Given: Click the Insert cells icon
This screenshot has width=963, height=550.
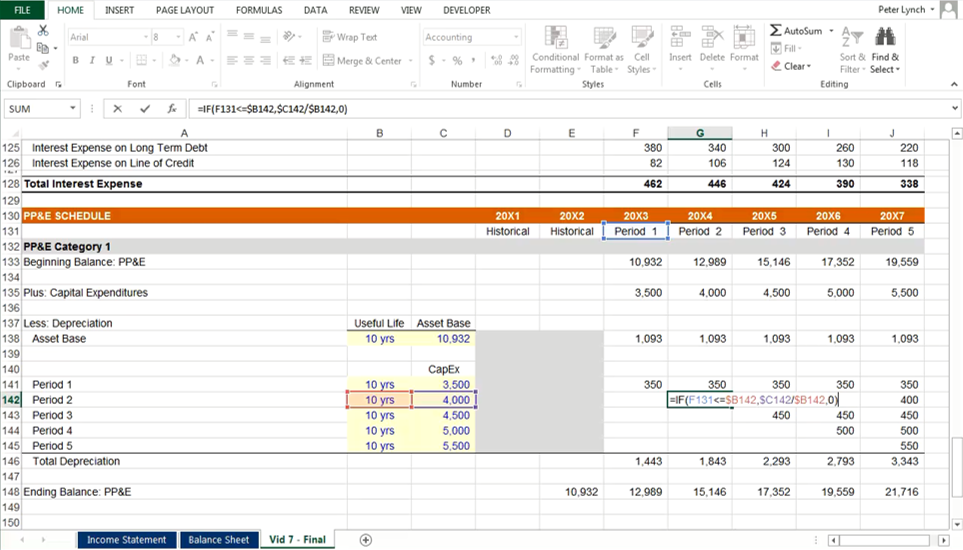Looking at the screenshot, I should tap(680, 37).
